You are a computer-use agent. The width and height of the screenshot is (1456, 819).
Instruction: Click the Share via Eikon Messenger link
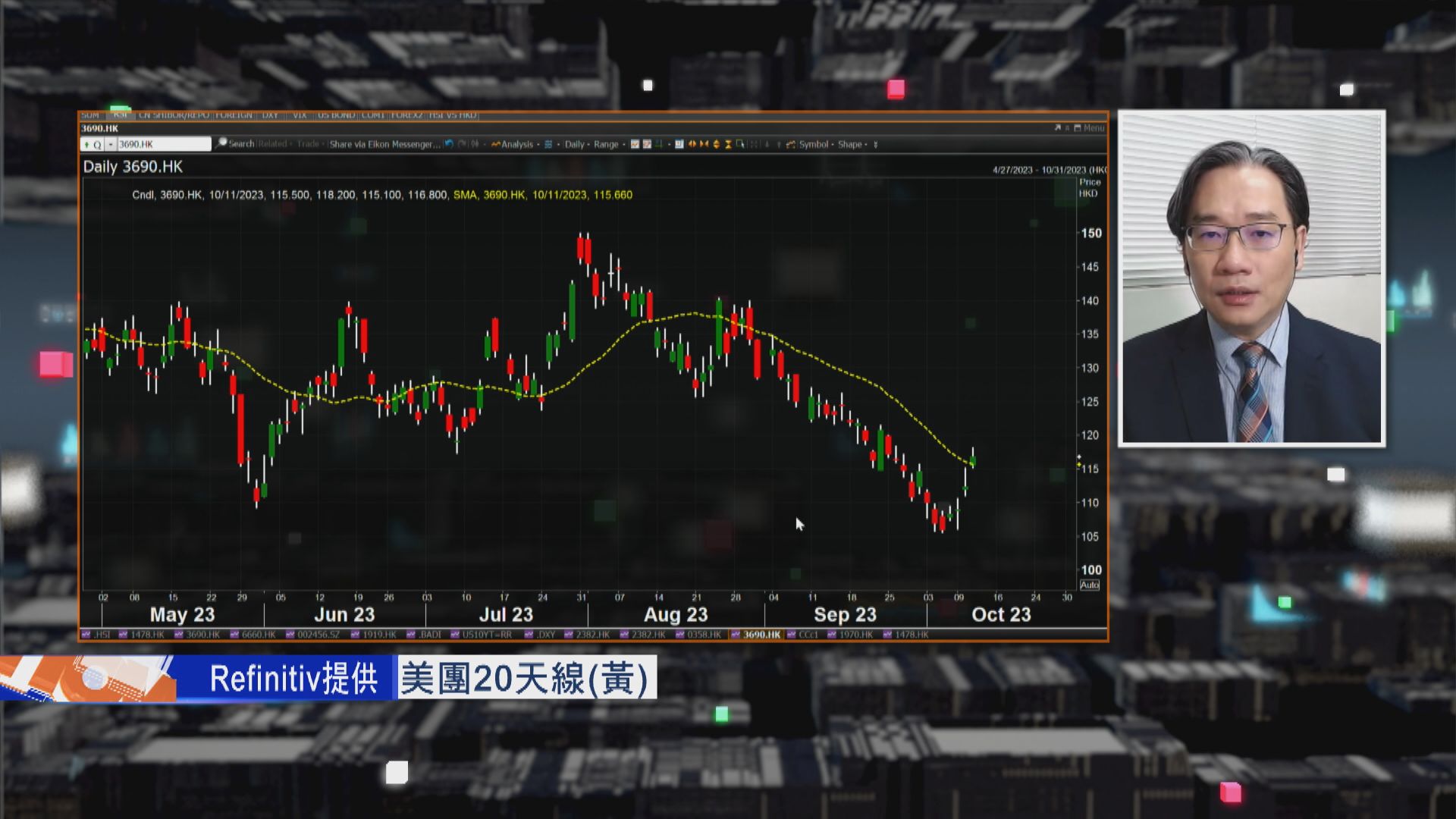point(384,143)
